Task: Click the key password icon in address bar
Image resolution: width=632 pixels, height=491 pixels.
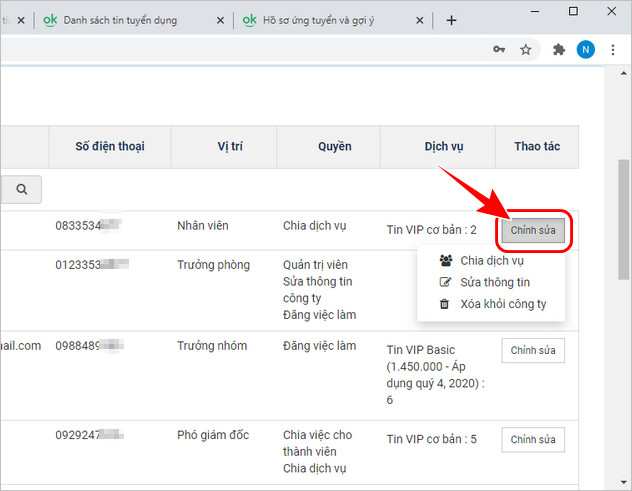Action: tap(499, 50)
